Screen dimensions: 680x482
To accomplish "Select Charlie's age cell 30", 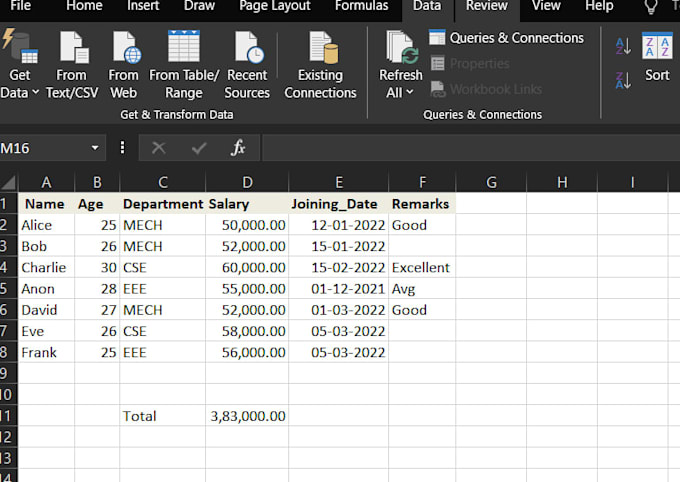I will click(x=97, y=267).
